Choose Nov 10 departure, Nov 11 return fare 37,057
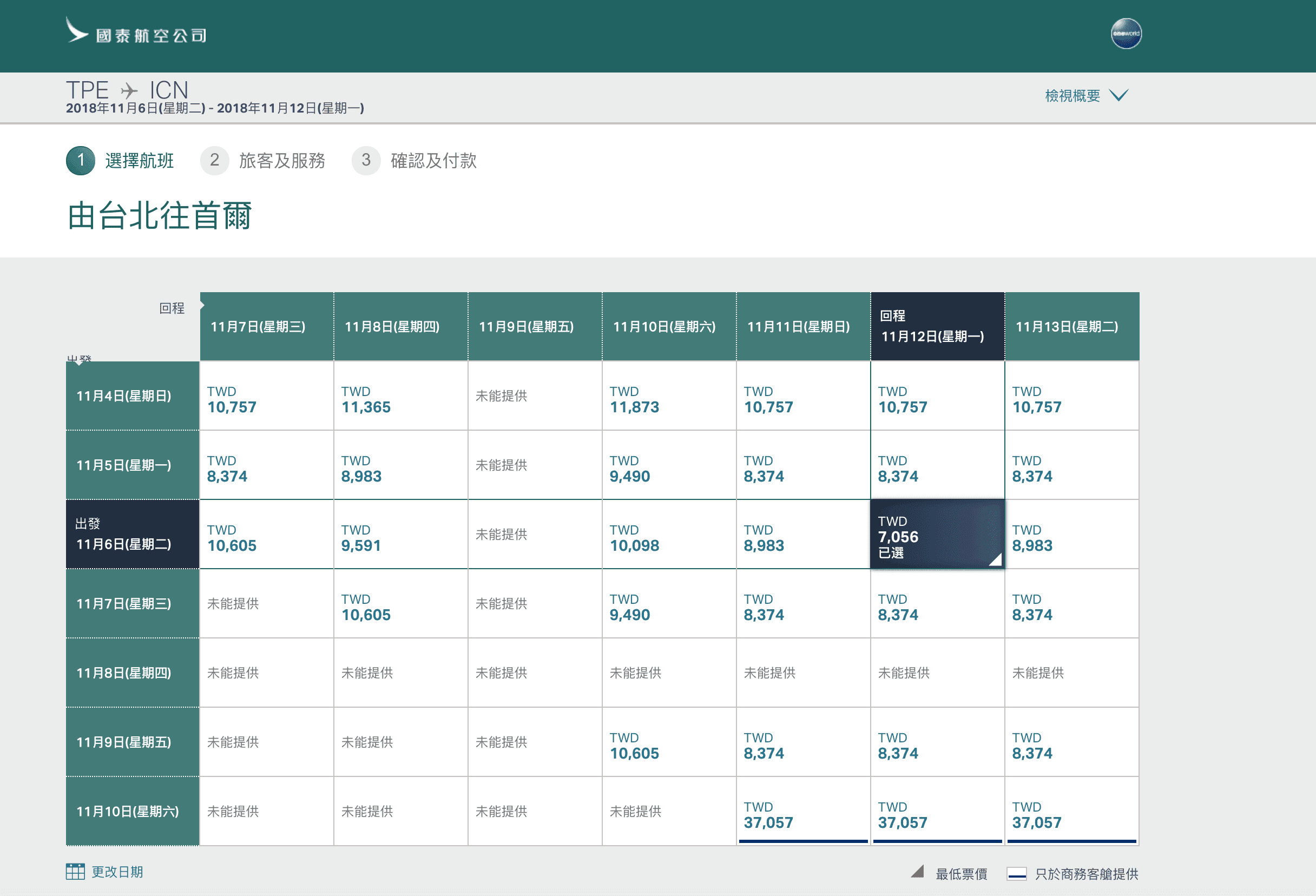 pos(804,811)
